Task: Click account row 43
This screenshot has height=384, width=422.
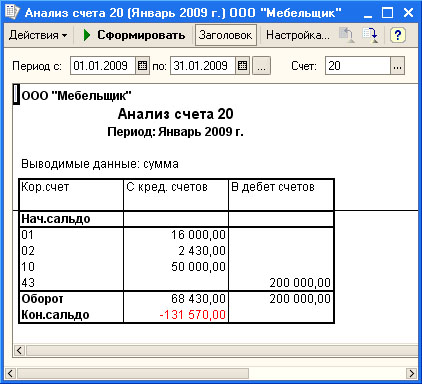Action: (28, 283)
